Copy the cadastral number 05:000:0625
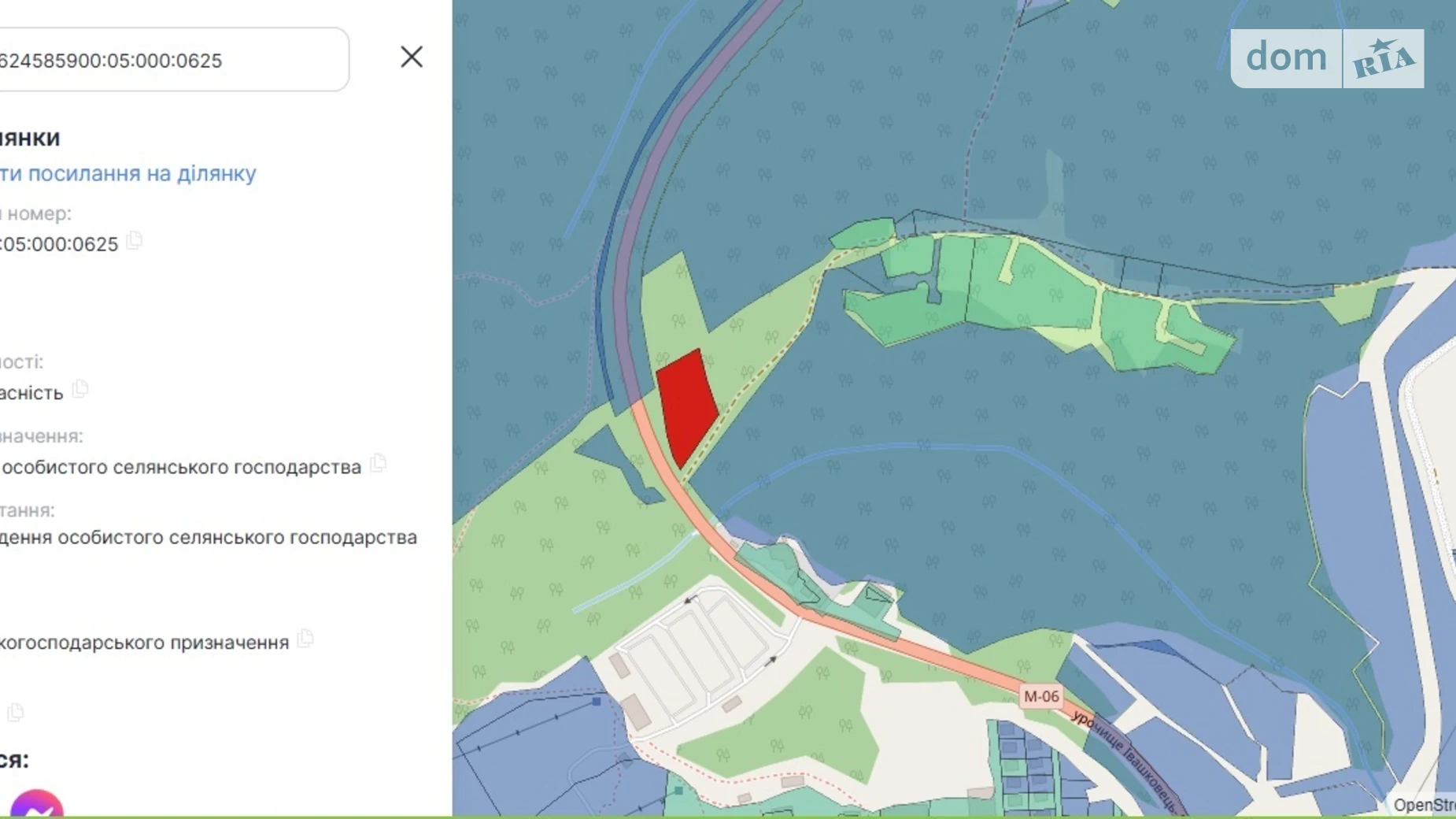This screenshot has width=1456, height=819. point(135,241)
